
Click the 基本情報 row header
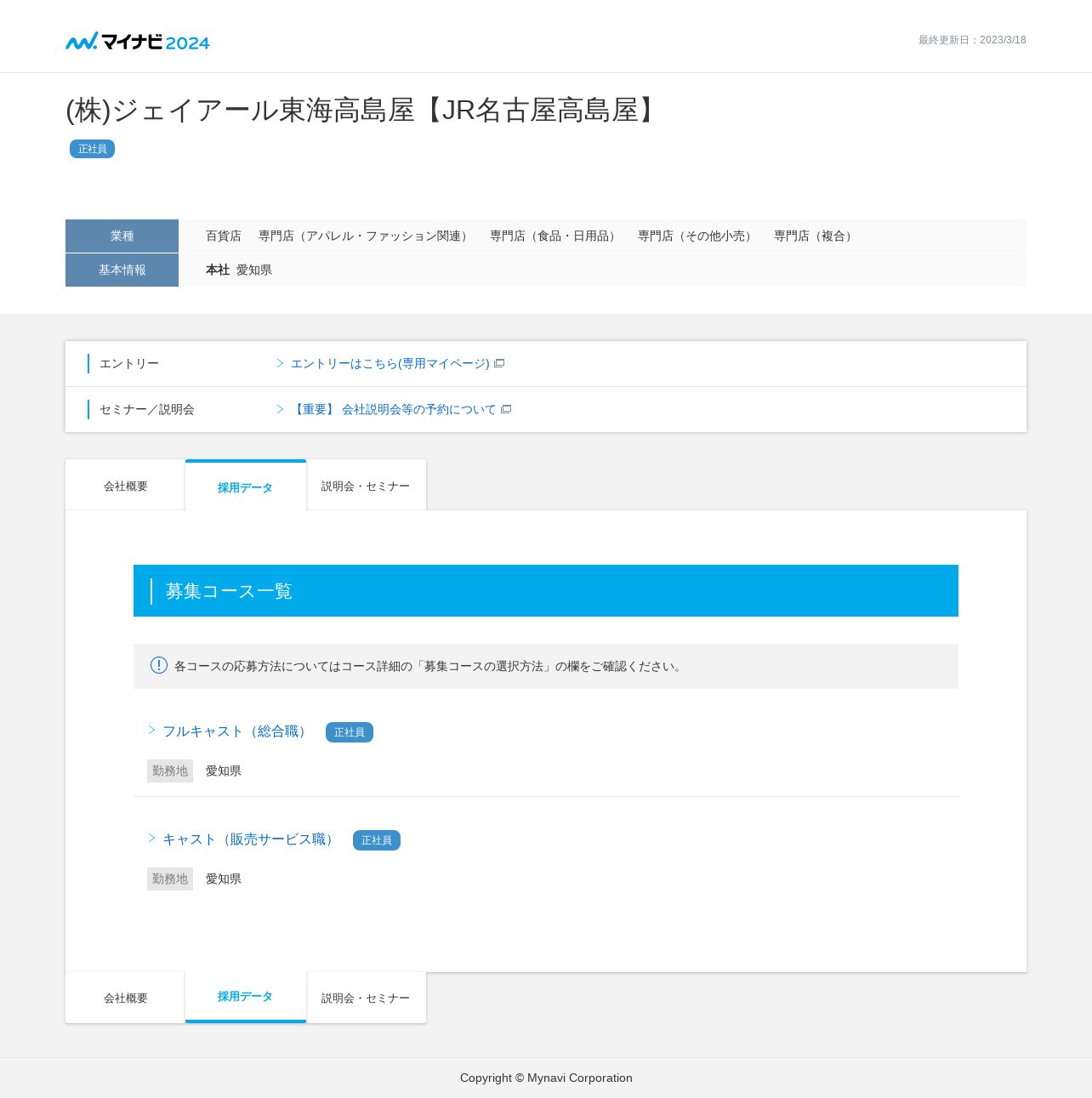click(122, 270)
